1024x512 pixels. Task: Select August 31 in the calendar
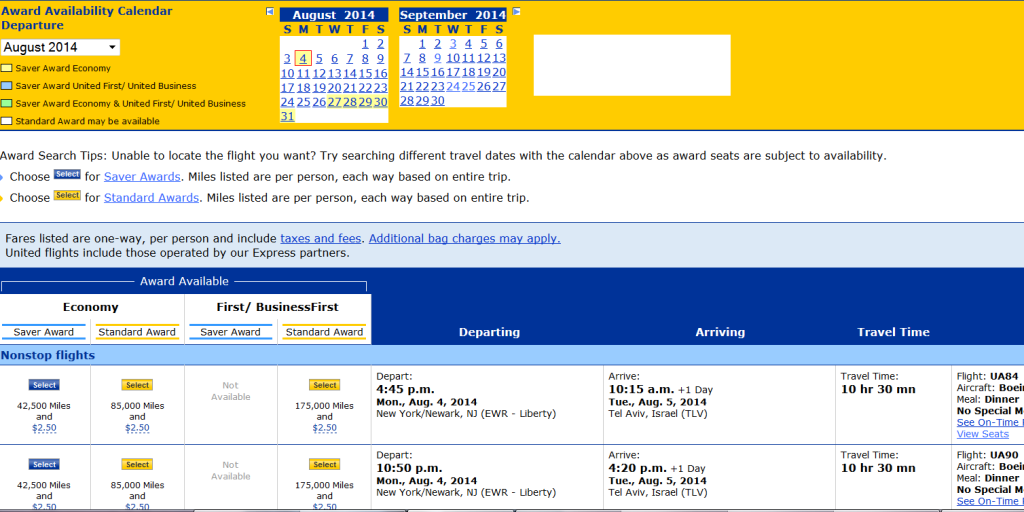coord(287,116)
